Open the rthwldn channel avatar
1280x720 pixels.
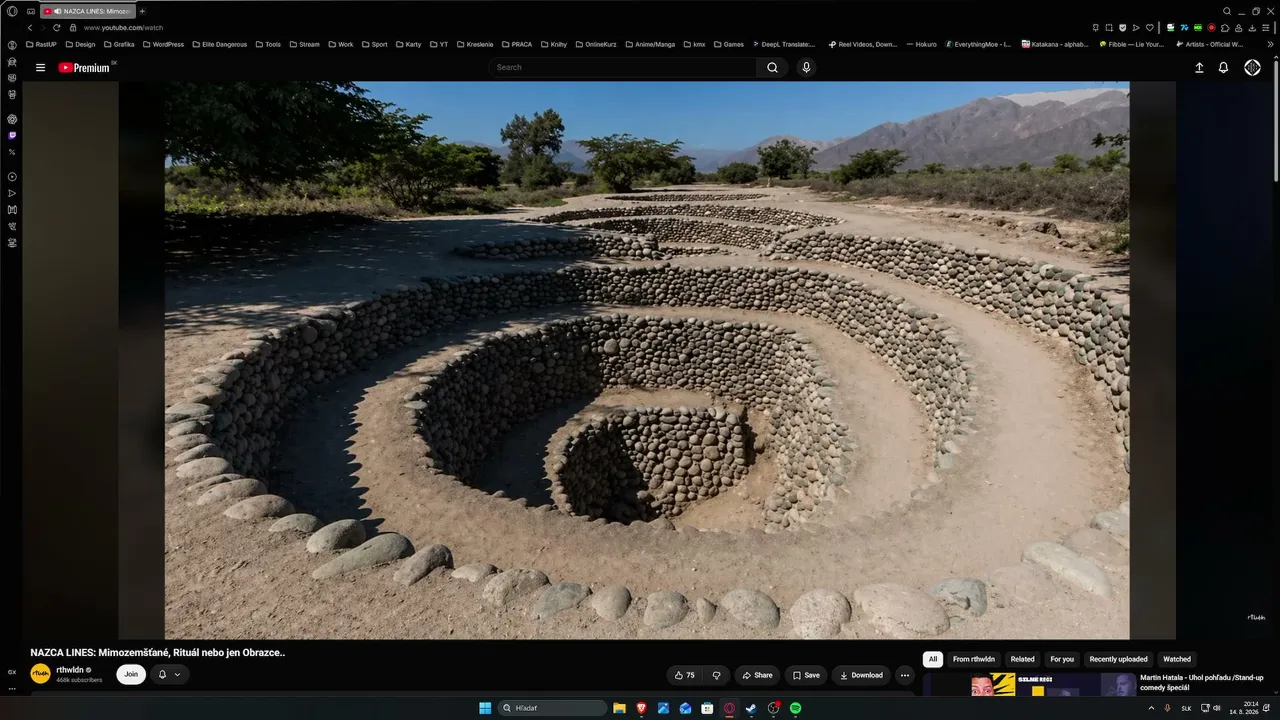tap(40, 674)
